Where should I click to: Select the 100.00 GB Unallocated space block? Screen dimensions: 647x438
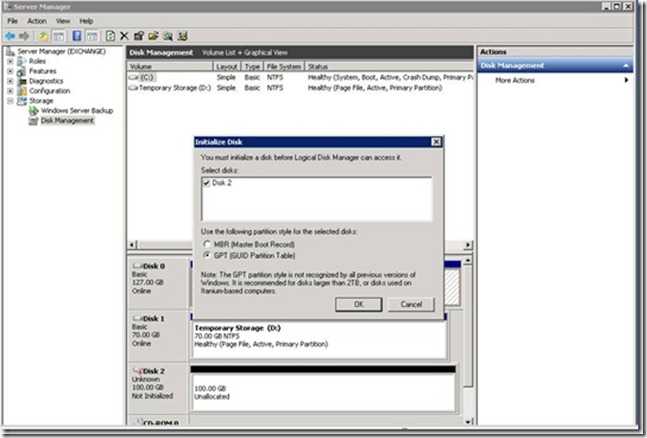click(323, 392)
